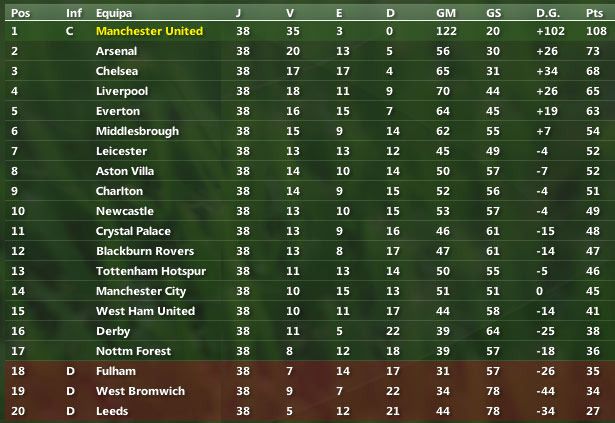Open Nottm Forest team entry
The height and width of the screenshot is (423, 615).
134,351
